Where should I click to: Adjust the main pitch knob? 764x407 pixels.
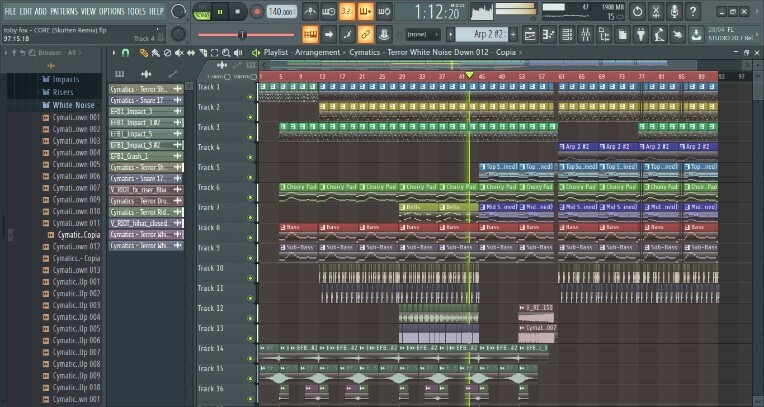tap(179, 34)
